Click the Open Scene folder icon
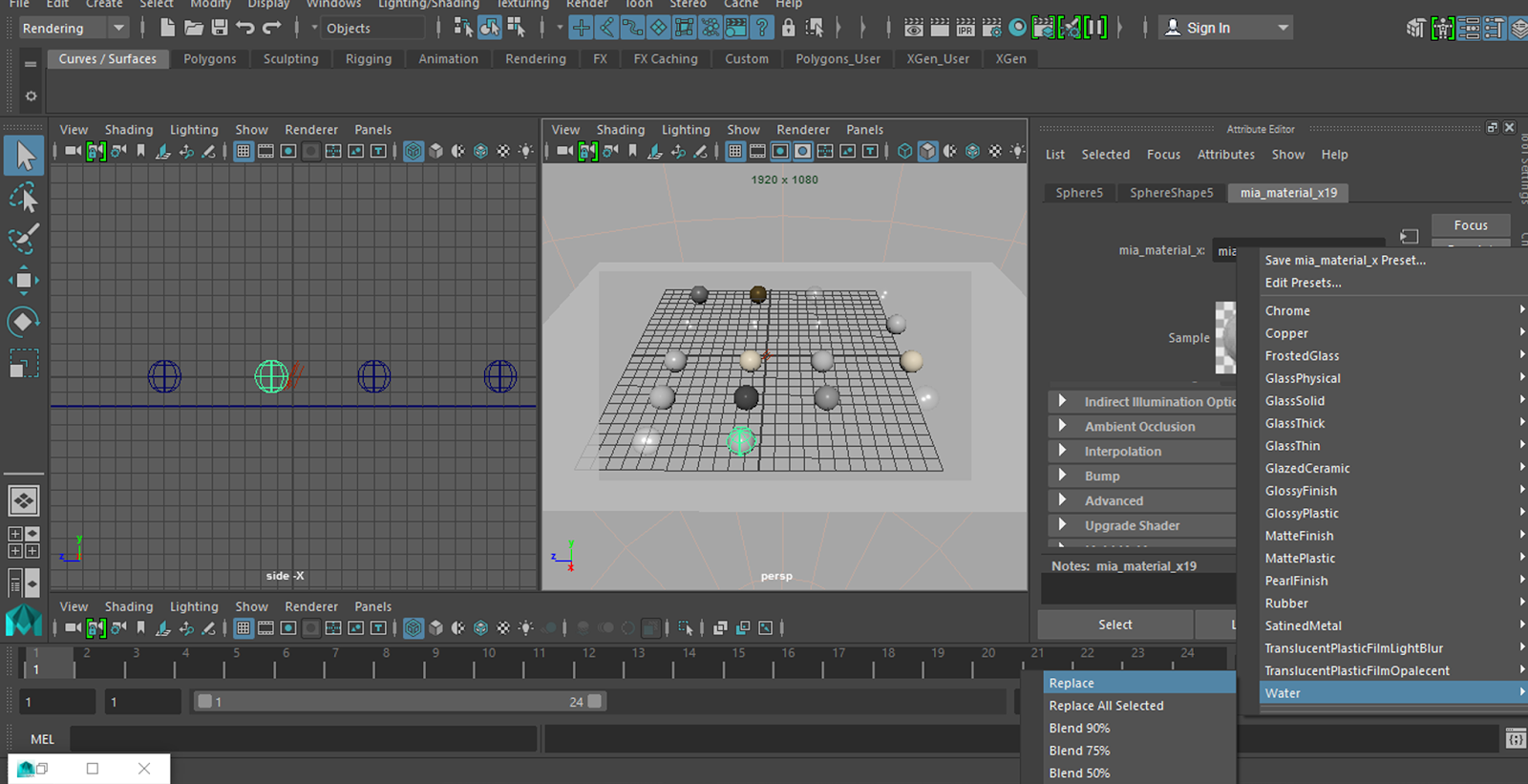The width and height of the screenshot is (1528, 784). (x=194, y=28)
